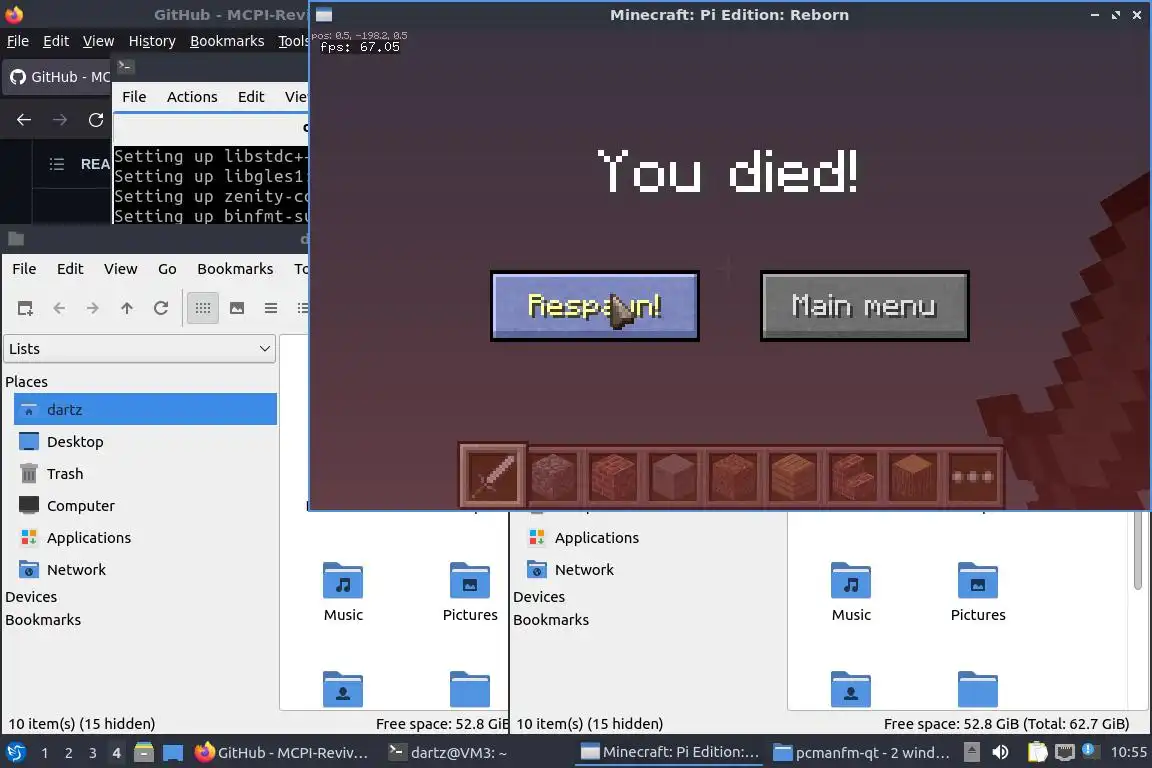Toggle icon view mode in file manager
Image resolution: width=1152 pixels, height=768 pixels.
click(x=203, y=308)
